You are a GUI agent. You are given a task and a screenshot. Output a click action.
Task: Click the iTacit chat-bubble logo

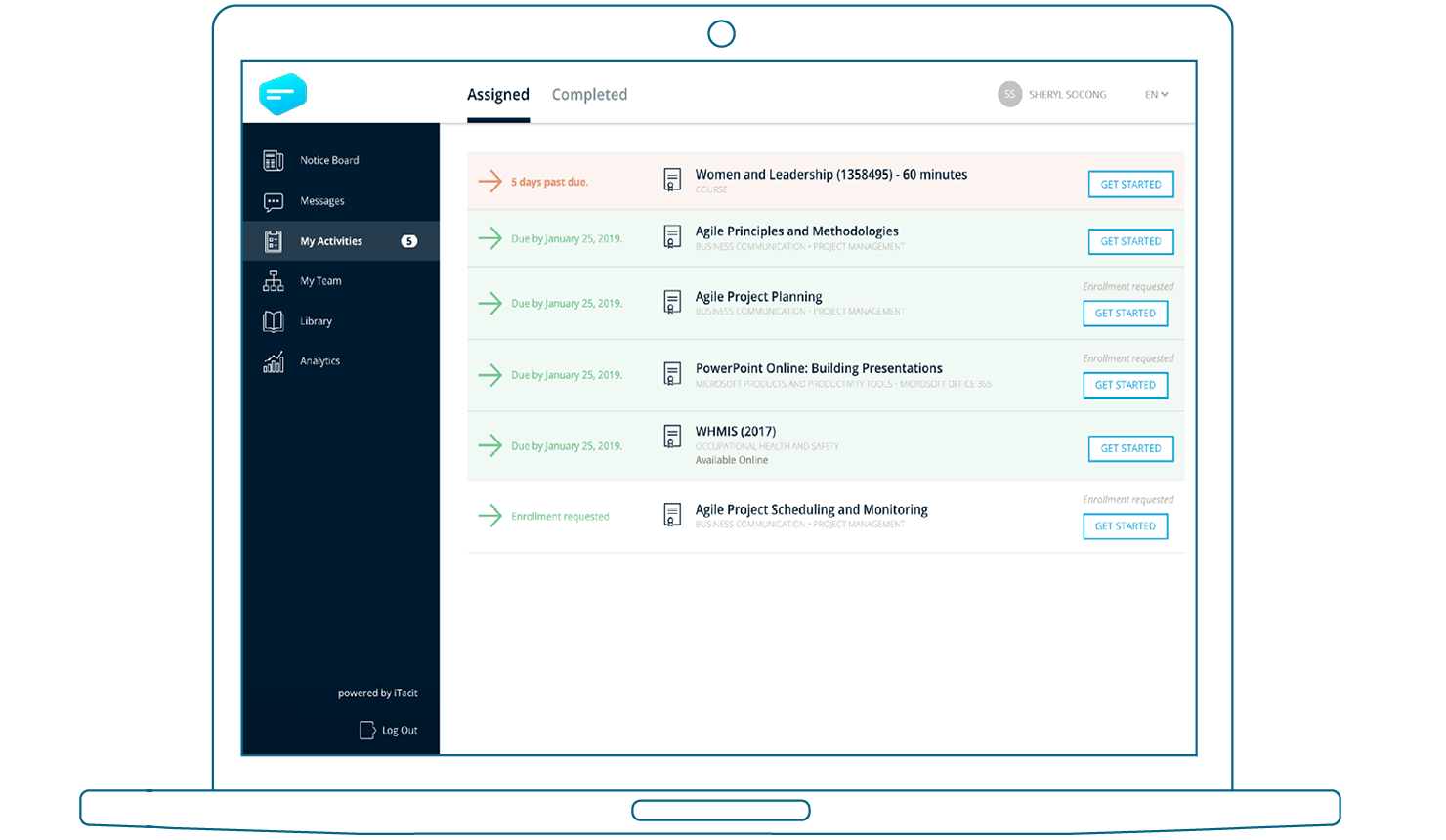(283, 95)
